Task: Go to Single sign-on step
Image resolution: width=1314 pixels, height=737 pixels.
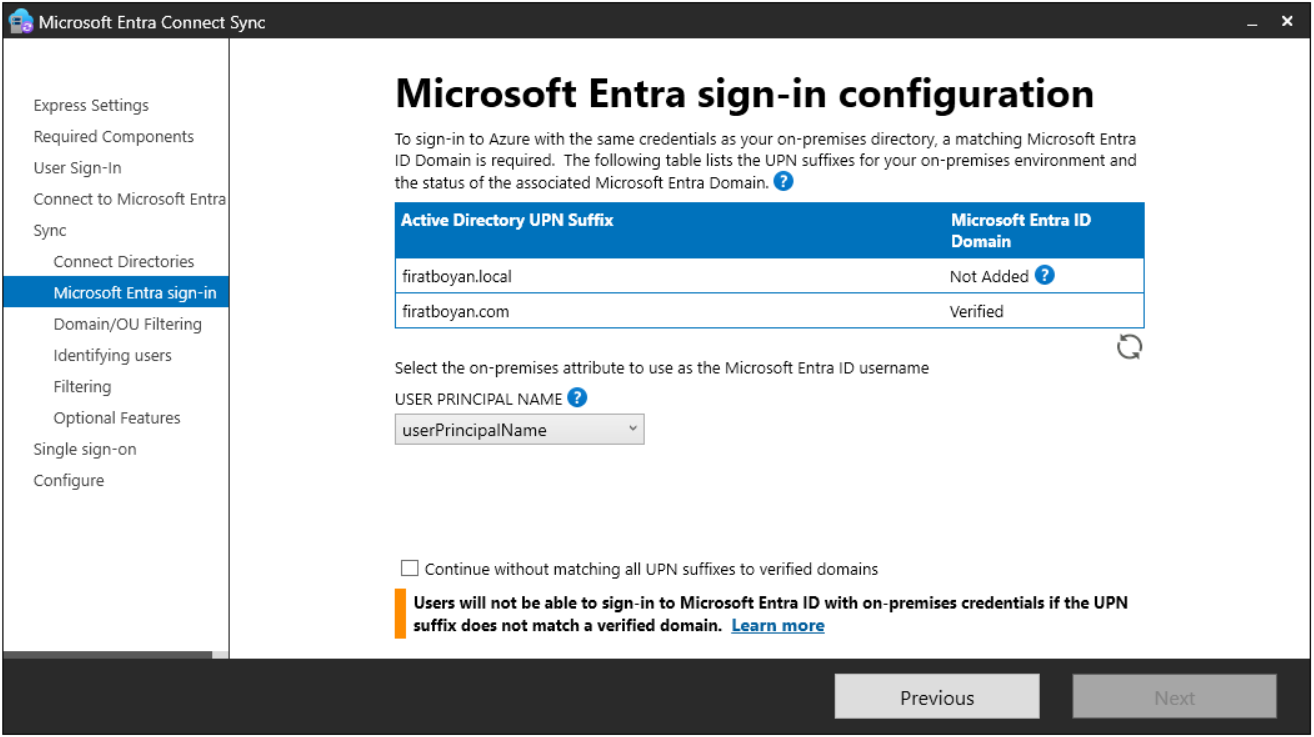Action: coord(85,449)
